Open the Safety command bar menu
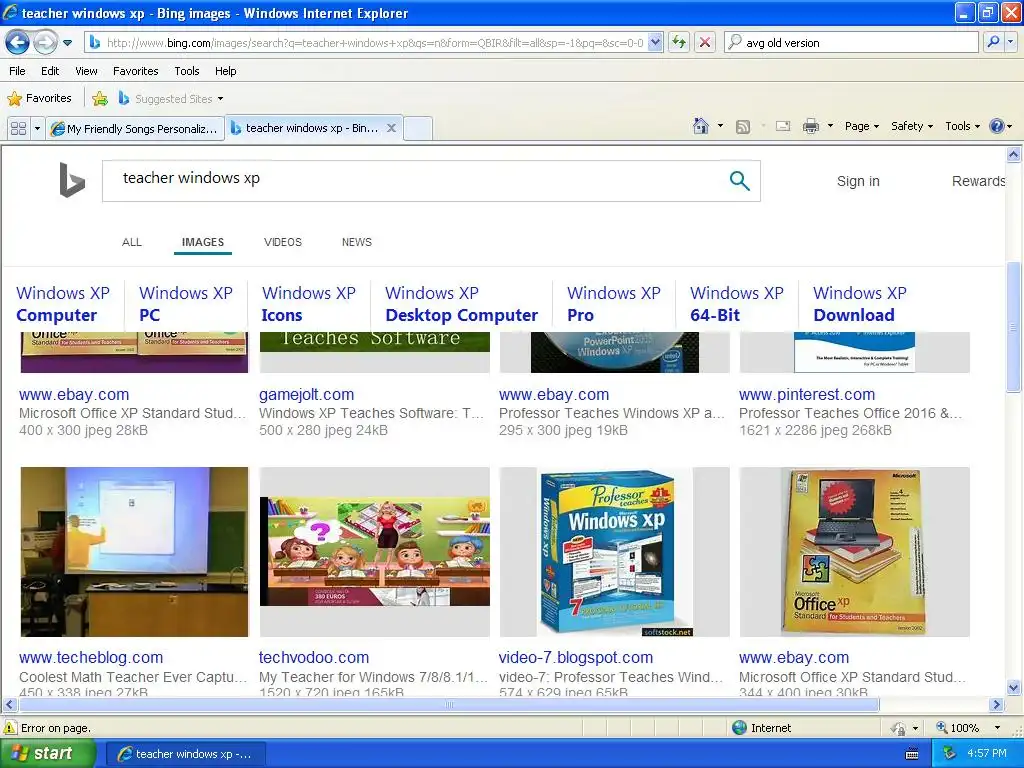The height and width of the screenshot is (768, 1024). click(912, 126)
